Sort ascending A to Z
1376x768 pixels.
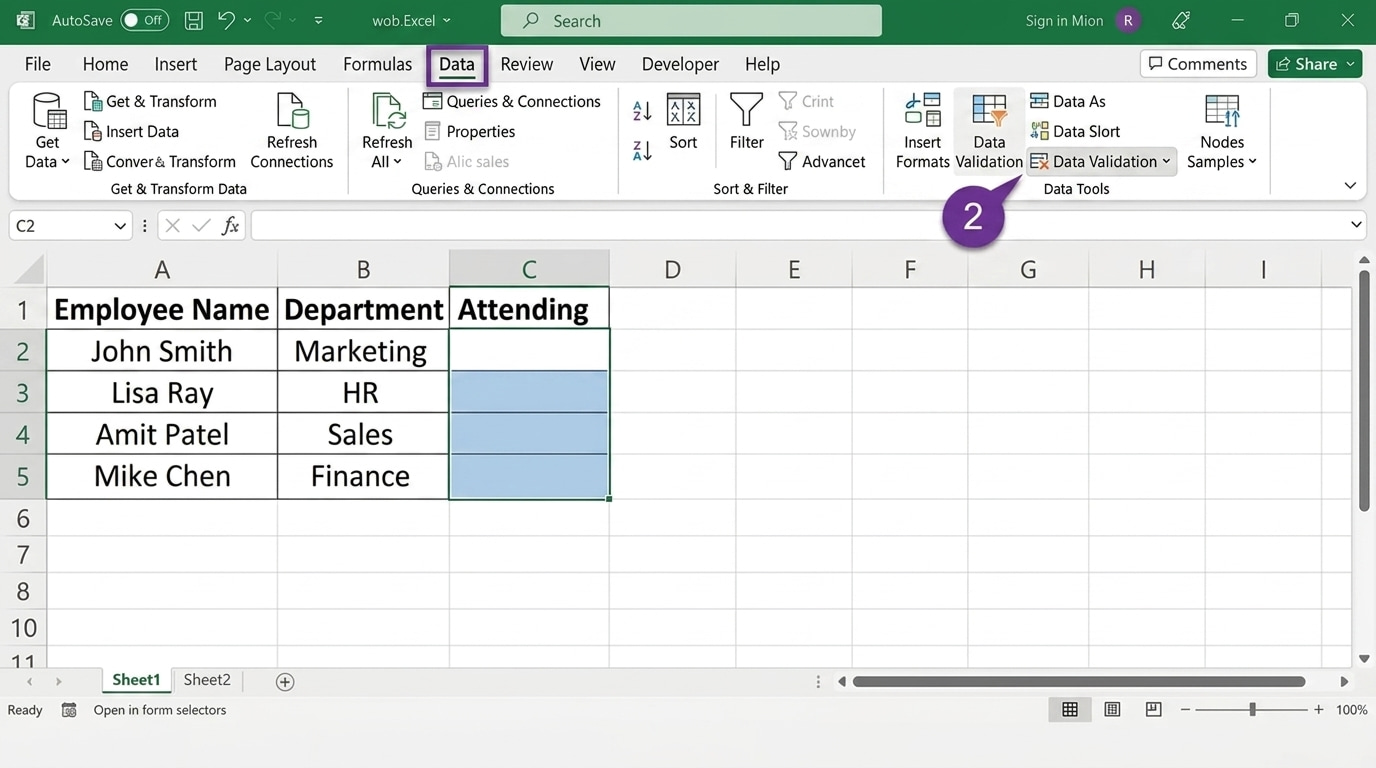(642, 110)
